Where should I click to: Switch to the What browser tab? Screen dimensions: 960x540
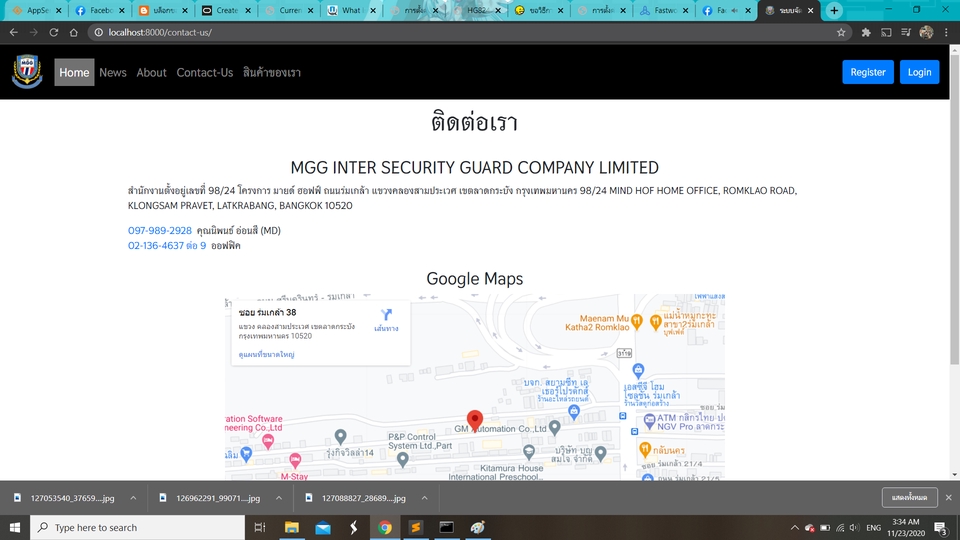(x=350, y=10)
